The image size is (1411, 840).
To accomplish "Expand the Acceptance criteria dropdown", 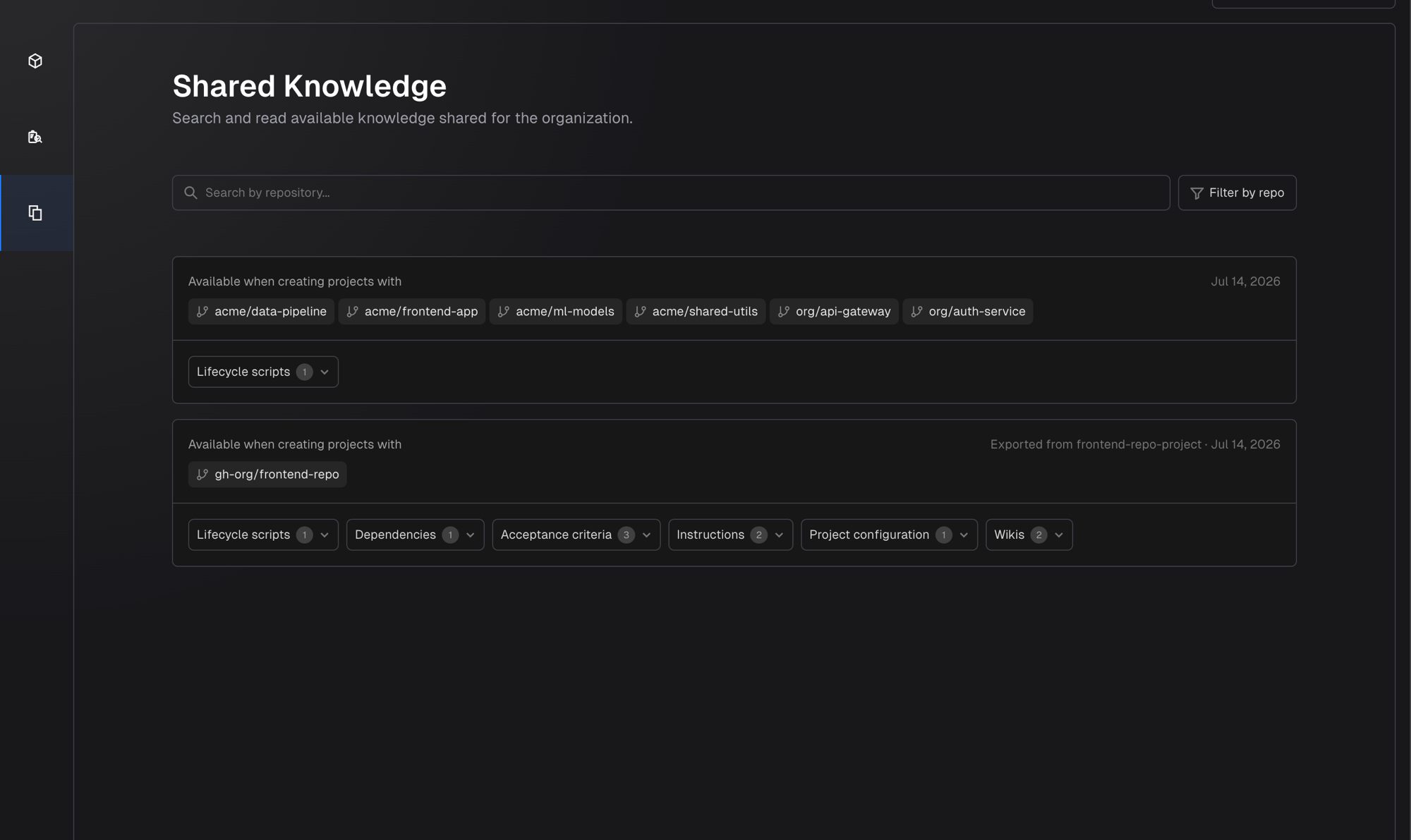I will pyautogui.click(x=576, y=535).
